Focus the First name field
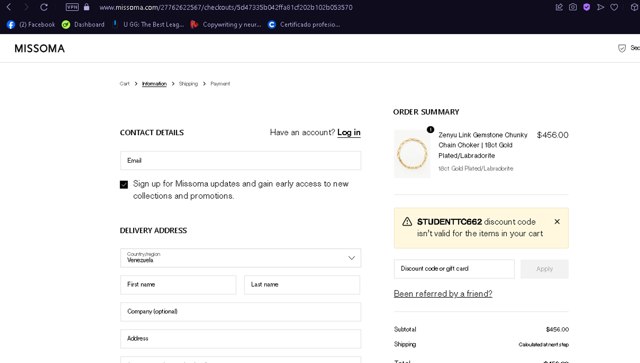Screen dimensions: 640x363 tap(178, 285)
